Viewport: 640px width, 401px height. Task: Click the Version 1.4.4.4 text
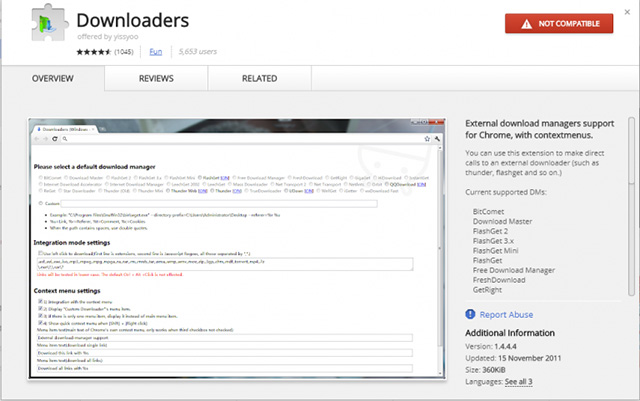pos(491,346)
